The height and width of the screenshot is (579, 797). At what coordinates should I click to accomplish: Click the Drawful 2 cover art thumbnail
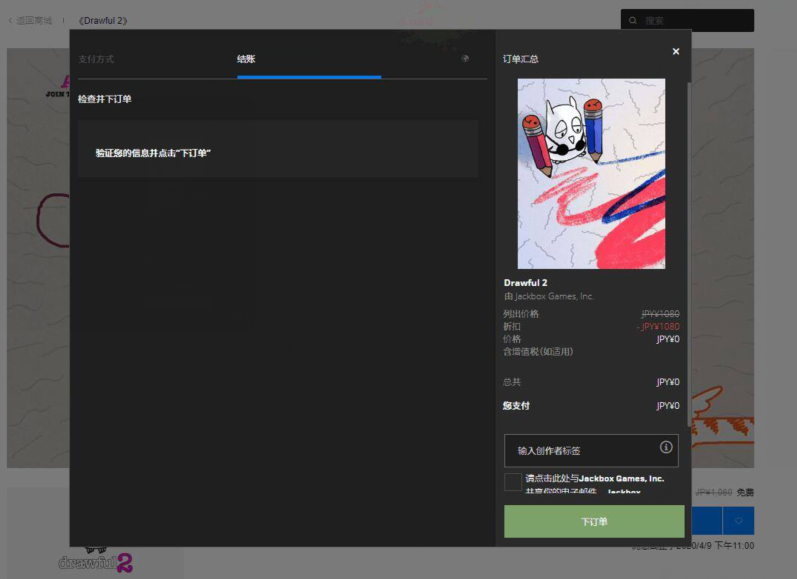591,173
